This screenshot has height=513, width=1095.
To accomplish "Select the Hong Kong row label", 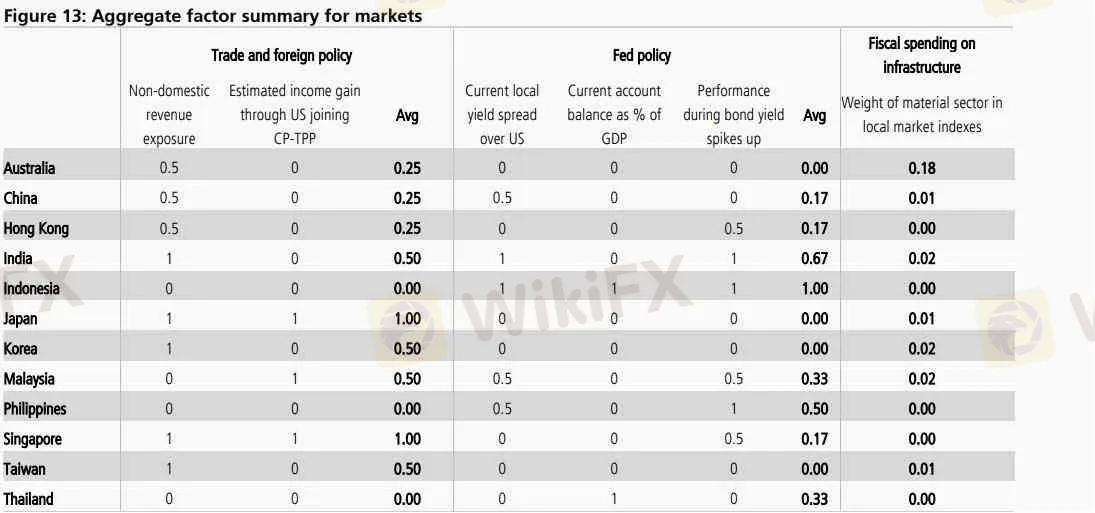I will (x=36, y=229).
